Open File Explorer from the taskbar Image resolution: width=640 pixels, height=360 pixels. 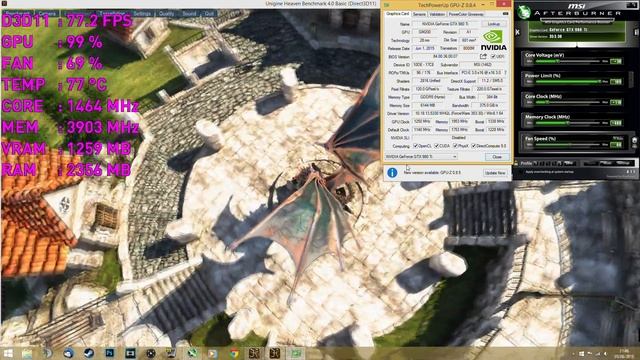click(x=27, y=353)
